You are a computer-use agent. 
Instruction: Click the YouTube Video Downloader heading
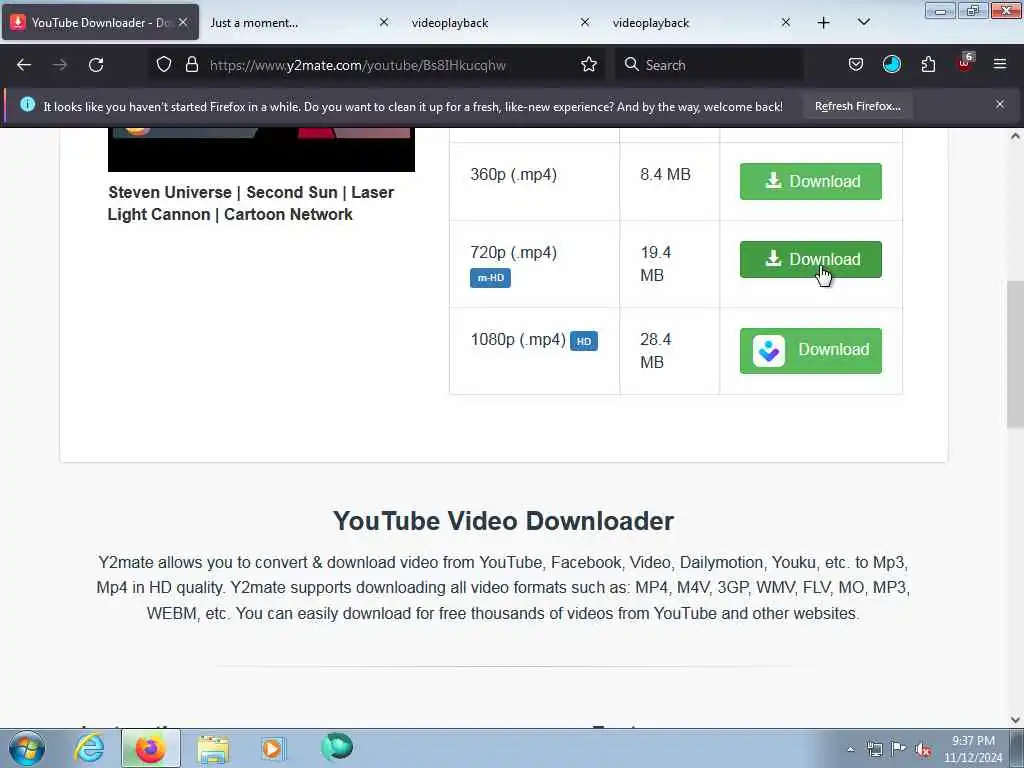pos(503,521)
